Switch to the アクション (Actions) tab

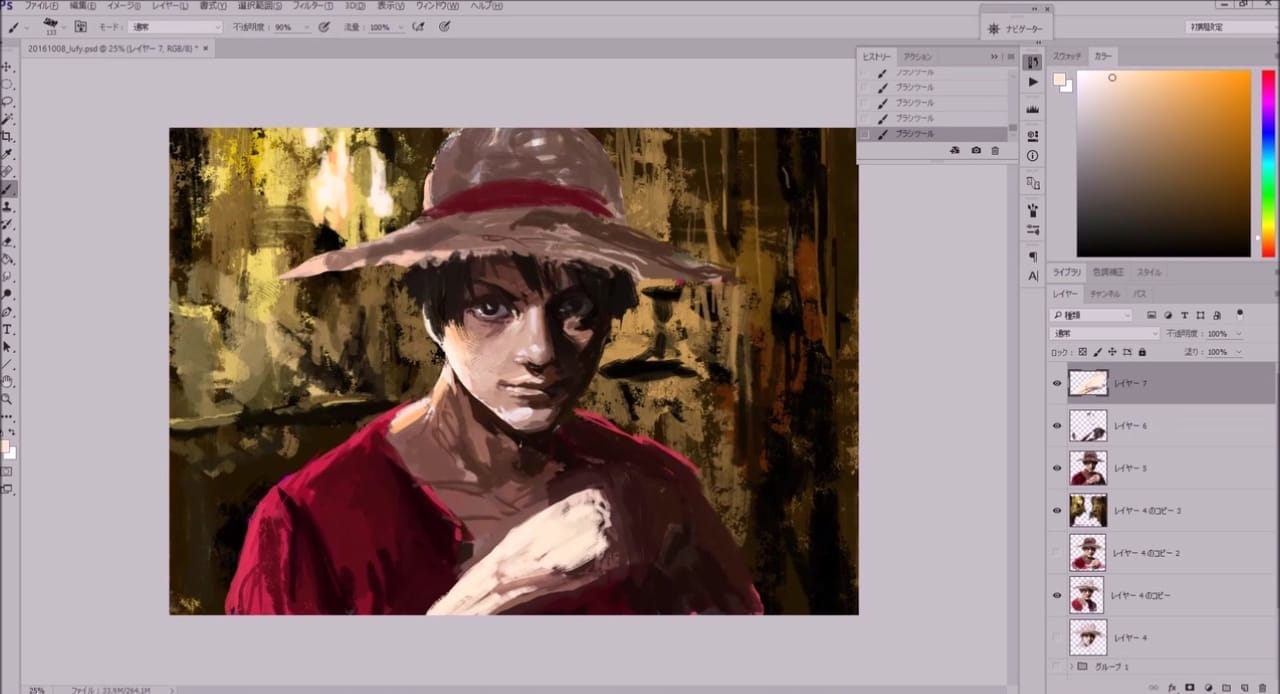pos(917,57)
